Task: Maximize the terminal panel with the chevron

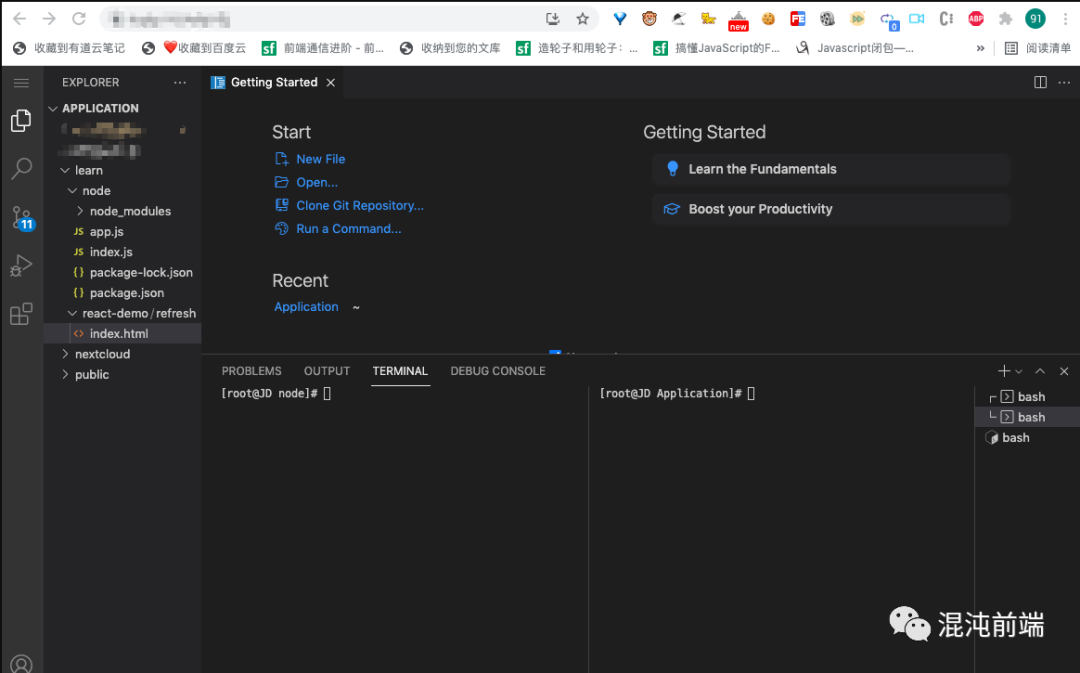Action: 1040,370
